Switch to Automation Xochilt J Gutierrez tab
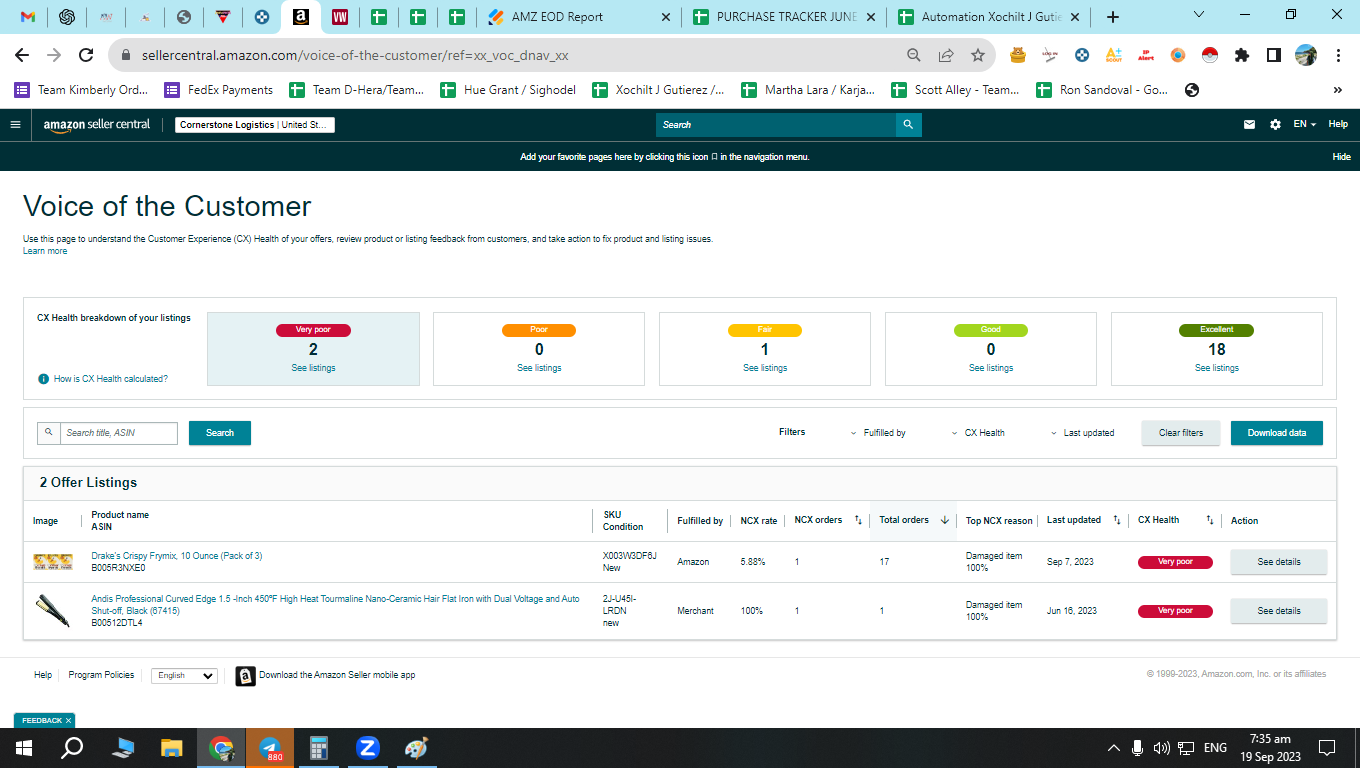Image resolution: width=1360 pixels, height=768 pixels. (990, 17)
